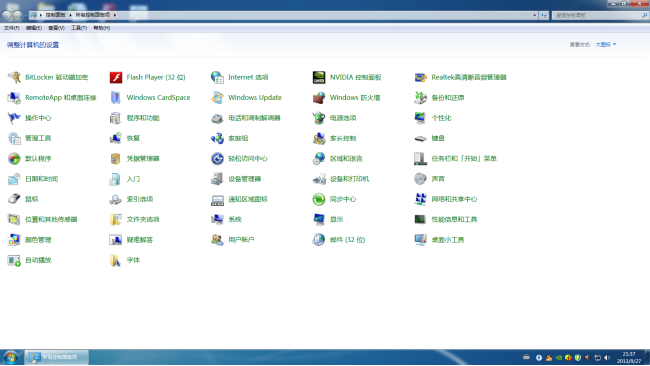Click the 声音 speaker icon
Image resolution: width=650 pixels, height=366 pixels.
[420, 179]
